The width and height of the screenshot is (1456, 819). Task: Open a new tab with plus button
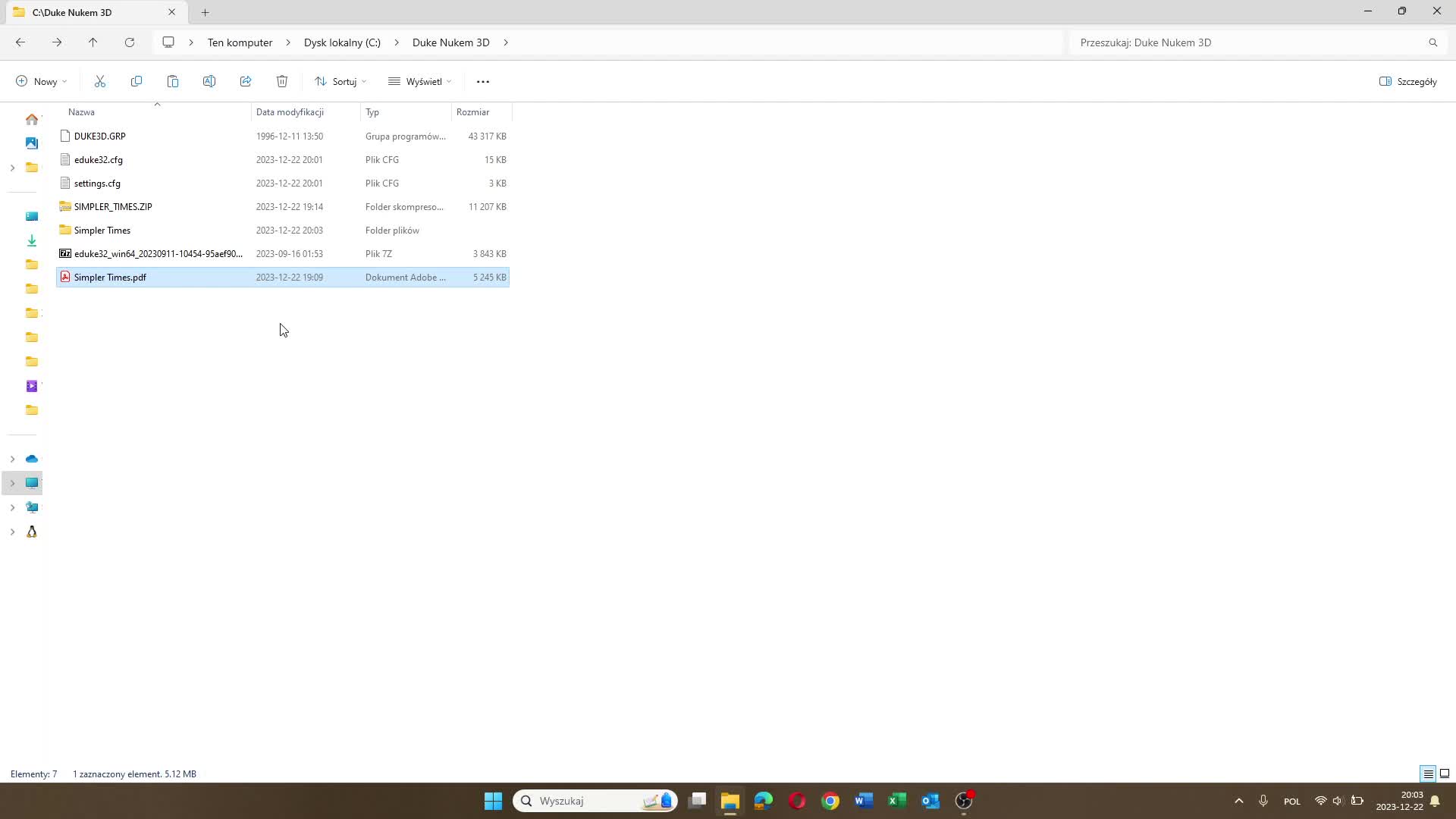pyautogui.click(x=205, y=12)
